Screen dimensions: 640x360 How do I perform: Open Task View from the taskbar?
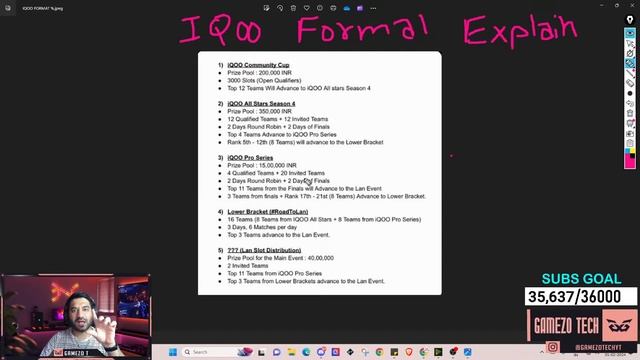261,352
